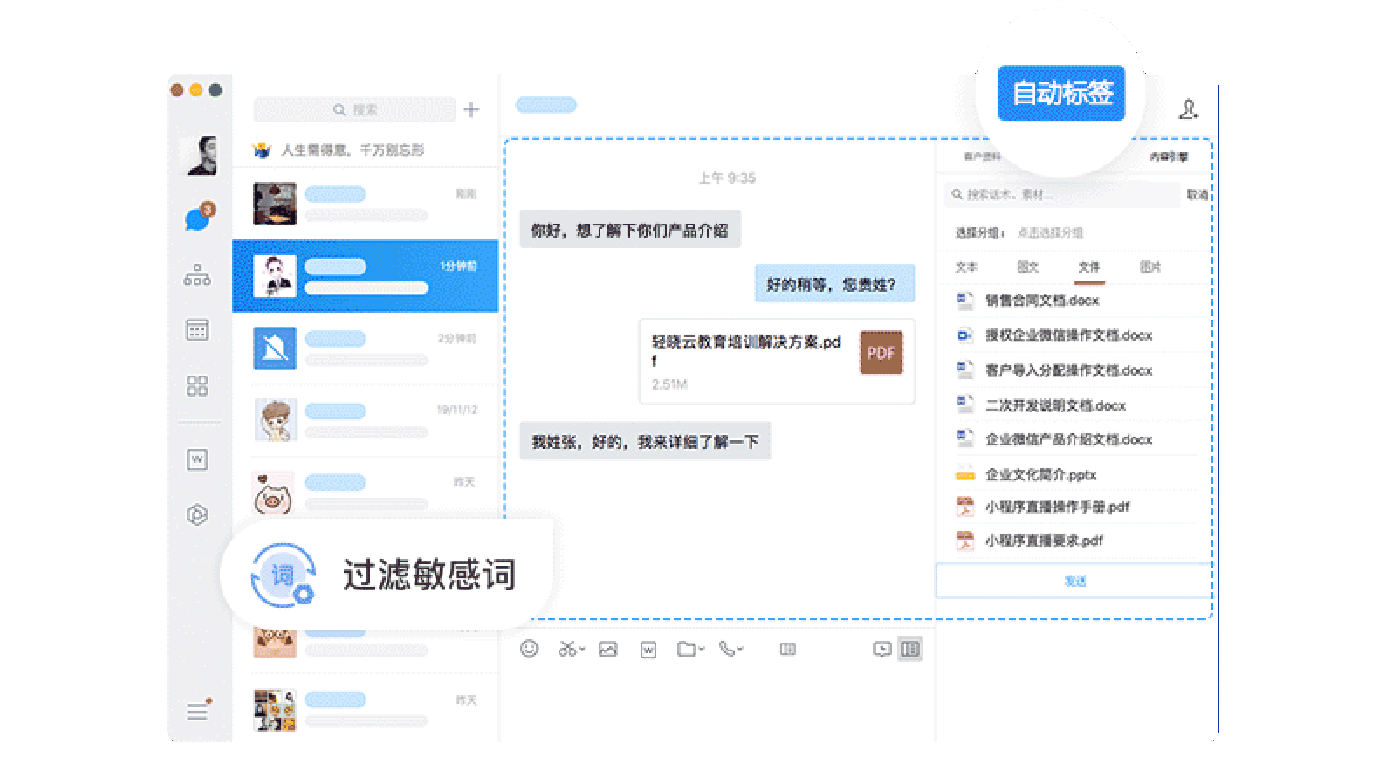Image resolution: width=1386 pixels, height=768 pixels.
Task: Open the screenshot scissors tool
Action: point(567,649)
